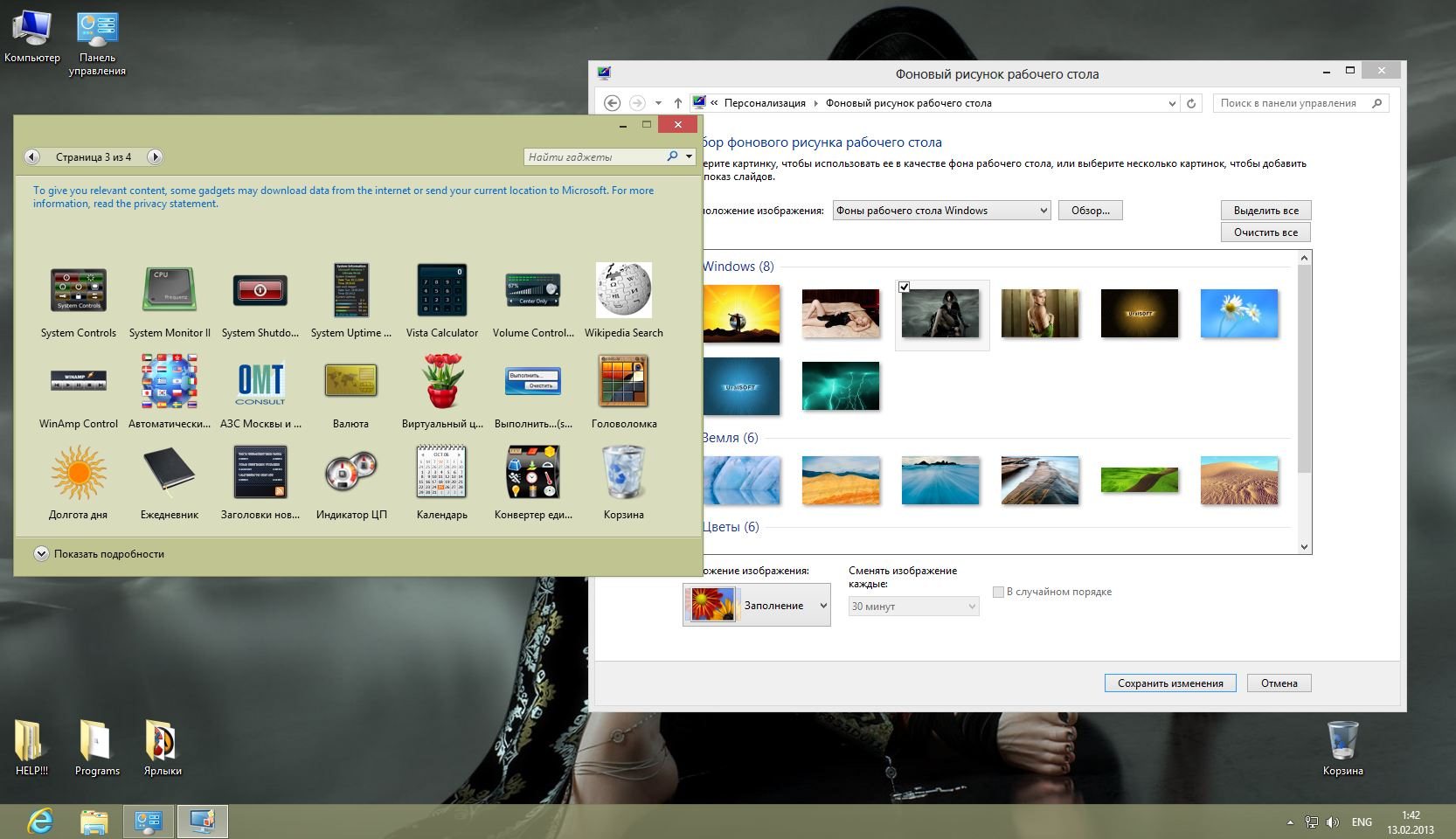Click the magnifier in gadget search box

[x=672, y=156]
